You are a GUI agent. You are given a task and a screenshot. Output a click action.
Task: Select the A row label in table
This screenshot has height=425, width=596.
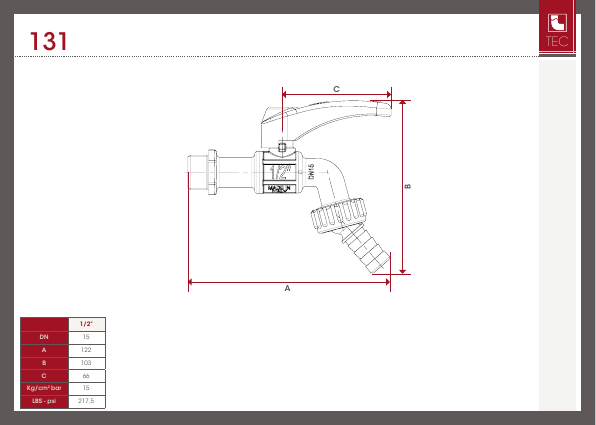pyautogui.click(x=44, y=350)
